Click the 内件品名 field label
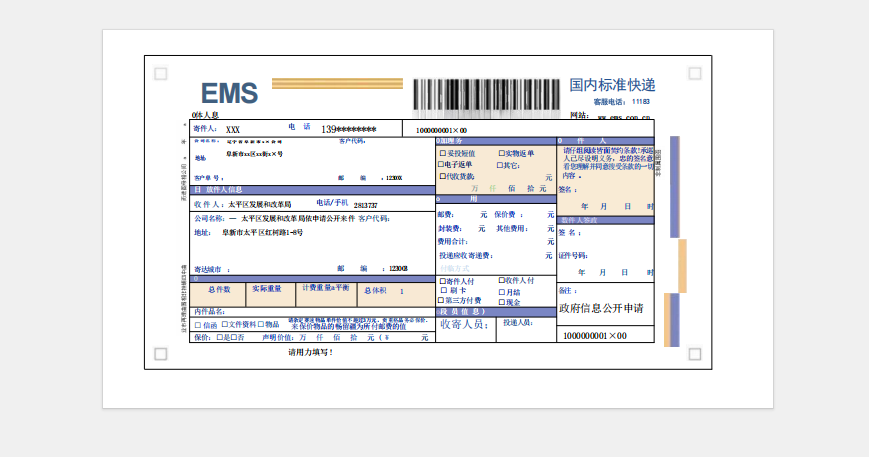The height and width of the screenshot is (457, 869). pyautogui.click(x=209, y=312)
